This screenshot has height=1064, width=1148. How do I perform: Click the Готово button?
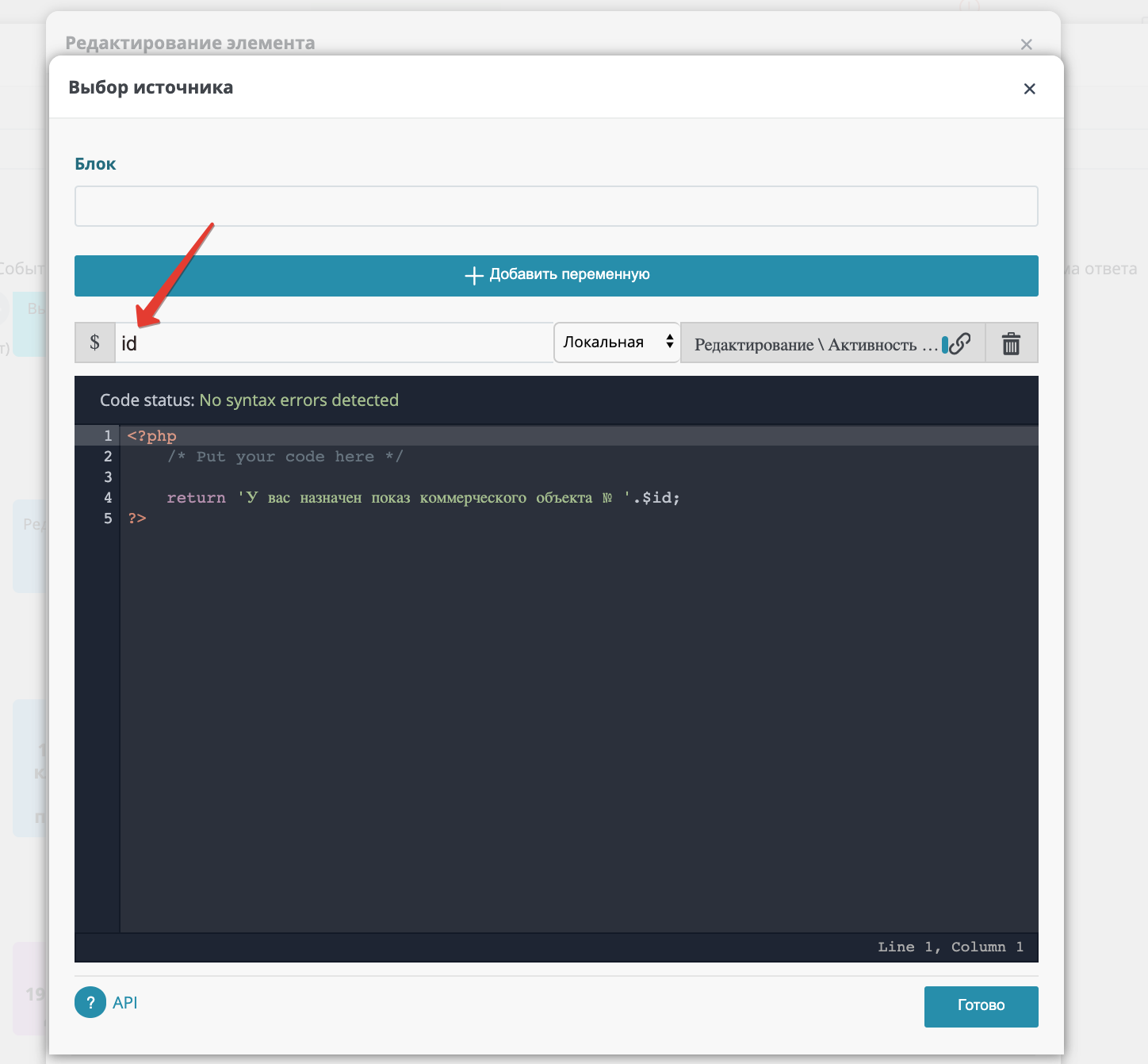pyautogui.click(x=982, y=1006)
